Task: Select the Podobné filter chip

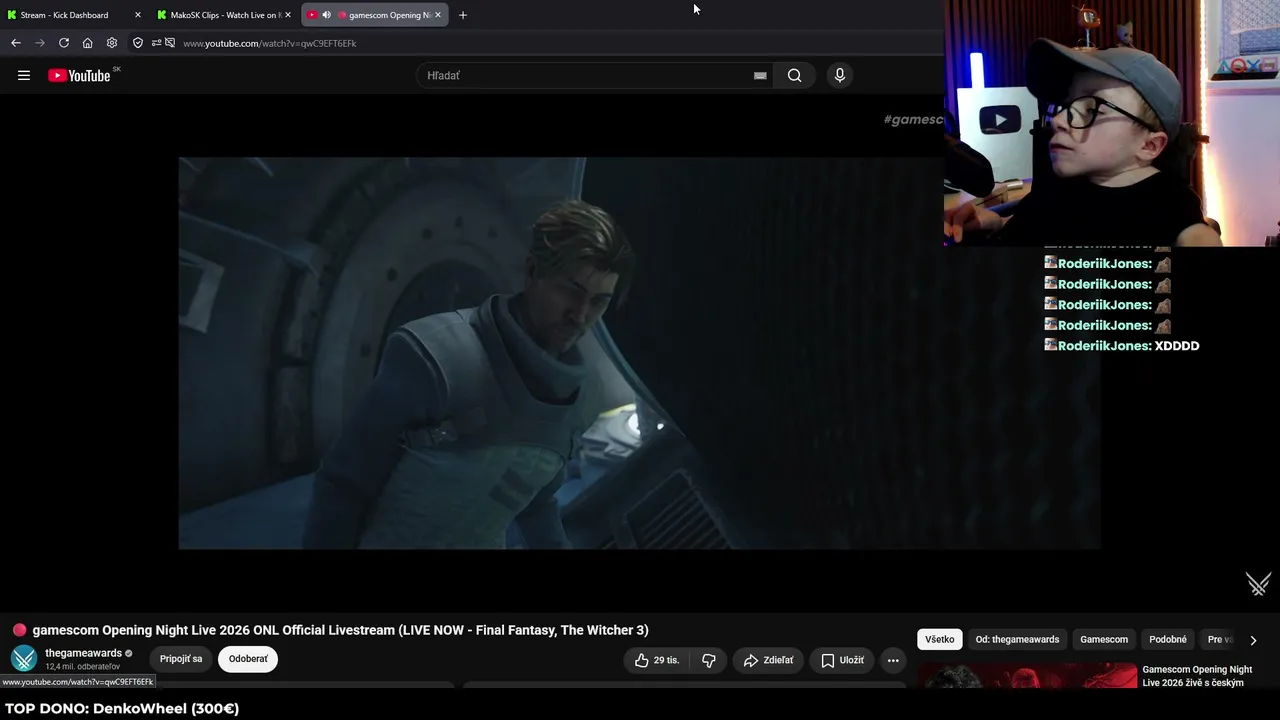Action: tap(1168, 640)
